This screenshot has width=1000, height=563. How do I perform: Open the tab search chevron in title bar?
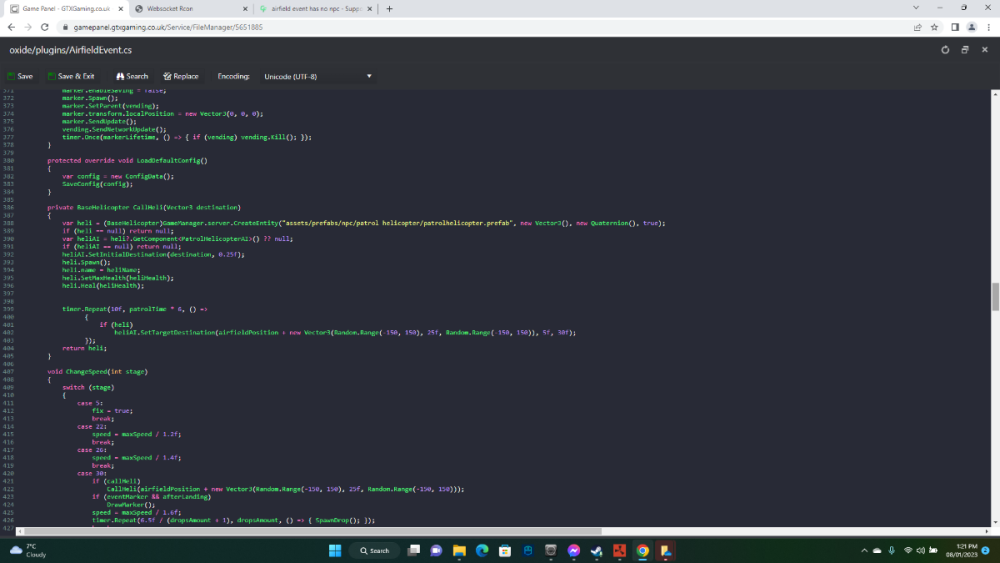pos(916,8)
